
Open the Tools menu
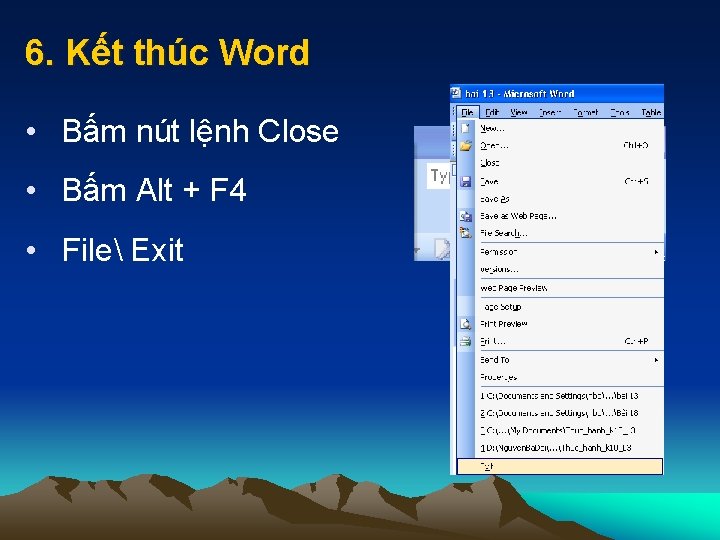(x=619, y=112)
